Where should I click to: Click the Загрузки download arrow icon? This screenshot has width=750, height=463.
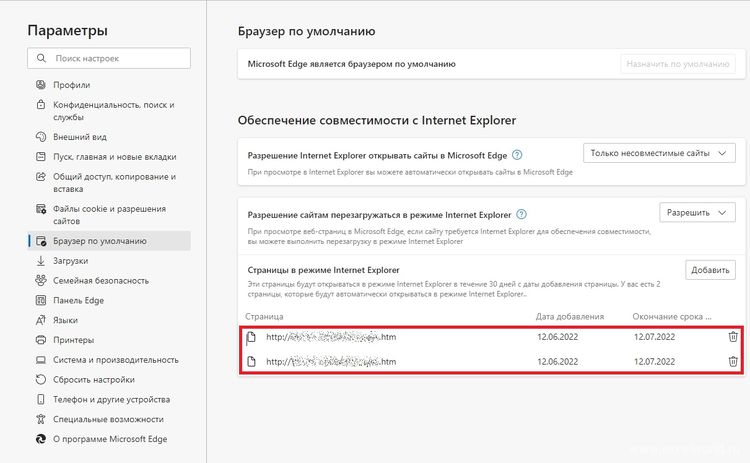41,261
